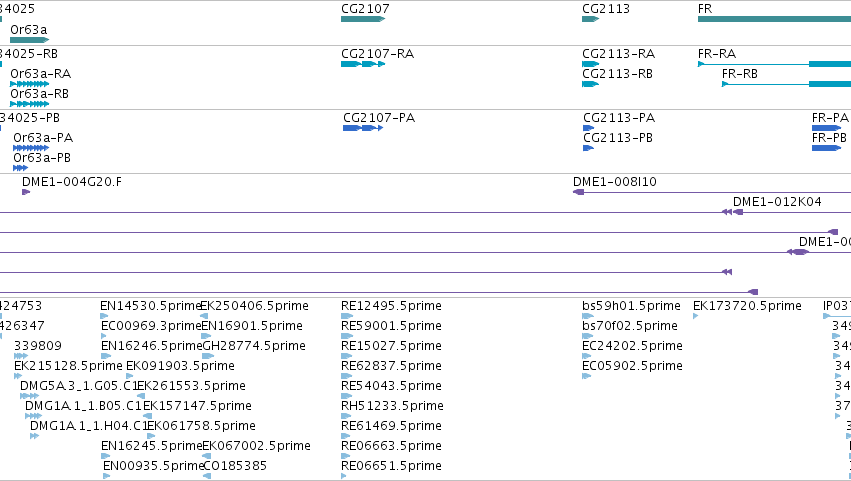The height and width of the screenshot is (481, 851).
Task: Select EST EC05902.5prime
Action: coord(586,376)
